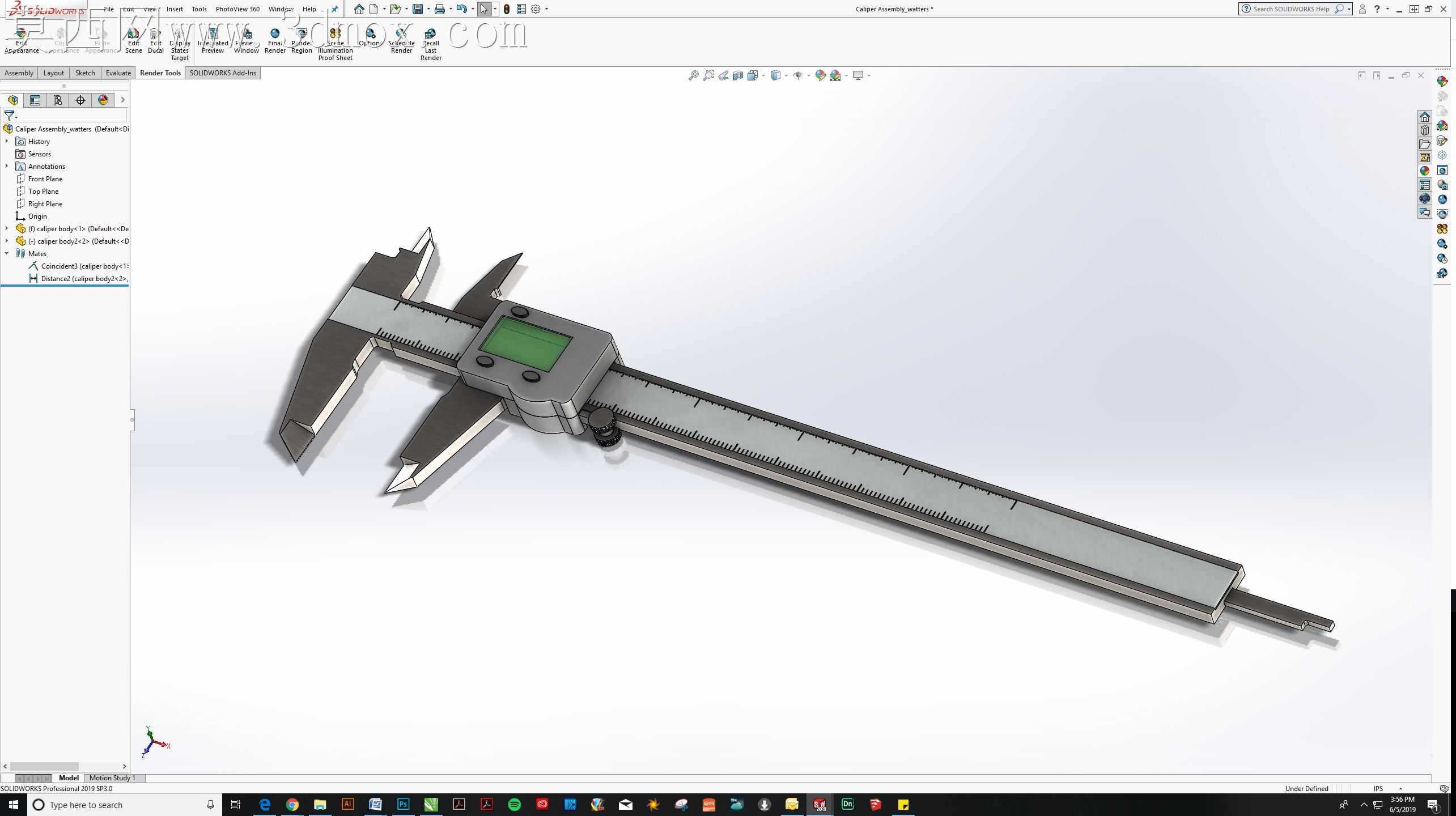Click the Open file icon
Image resolution: width=1456 pixels, height=816 pixels.
point(395,9)
